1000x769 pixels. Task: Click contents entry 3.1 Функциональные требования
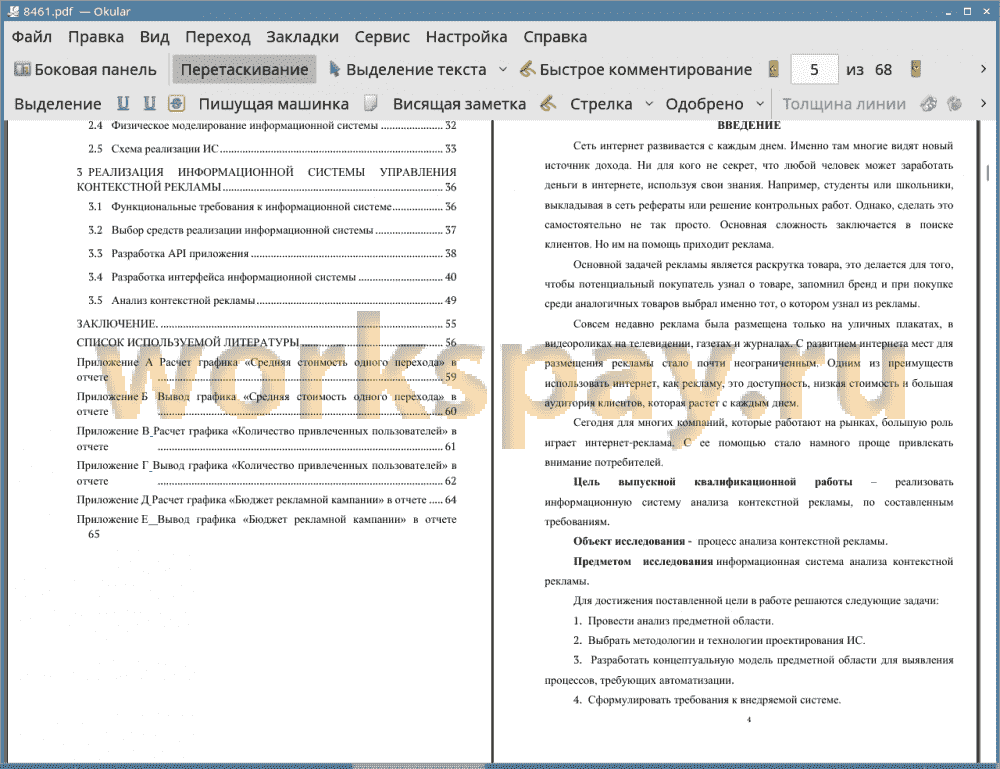click(272, 207)
